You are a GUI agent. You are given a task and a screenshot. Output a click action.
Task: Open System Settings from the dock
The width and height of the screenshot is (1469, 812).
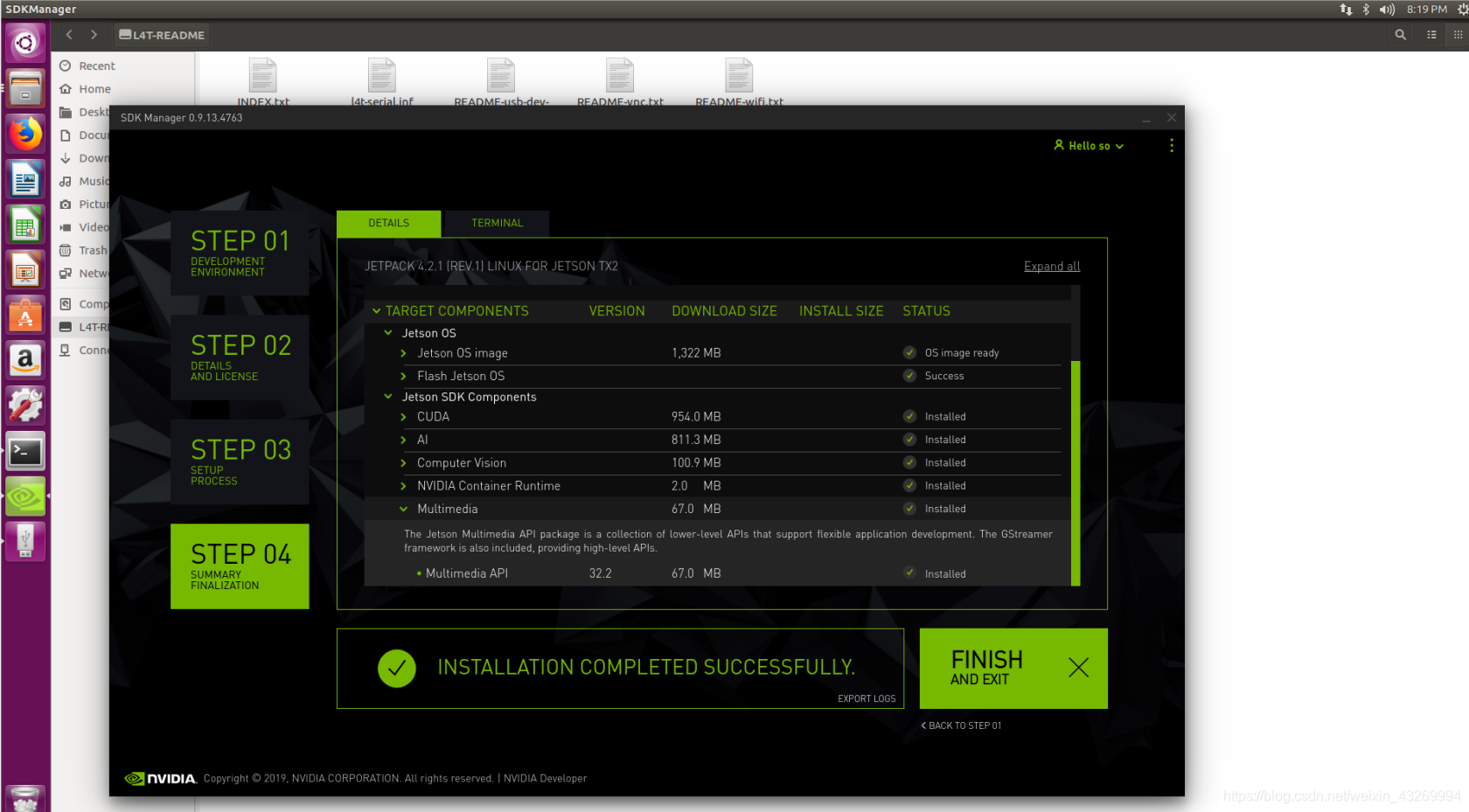(25, 406)
